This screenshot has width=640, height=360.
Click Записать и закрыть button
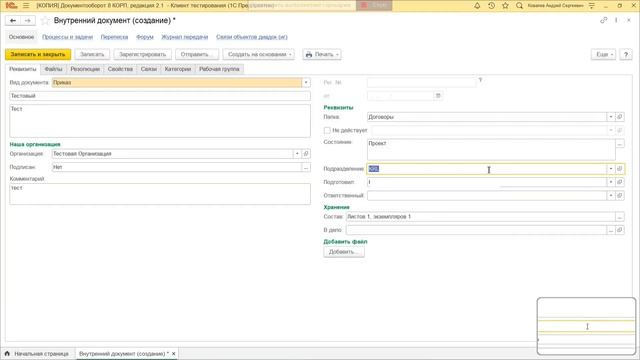(38, 54)
